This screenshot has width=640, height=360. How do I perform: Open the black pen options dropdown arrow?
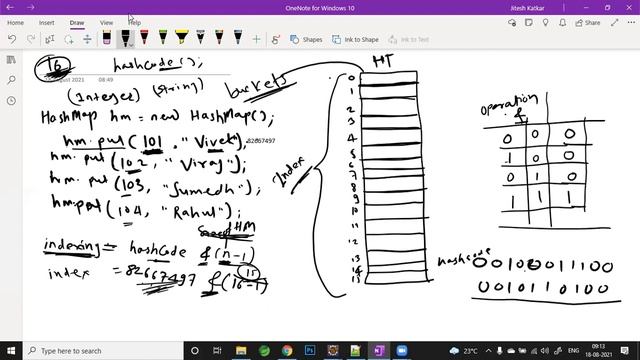pos(131,45)
